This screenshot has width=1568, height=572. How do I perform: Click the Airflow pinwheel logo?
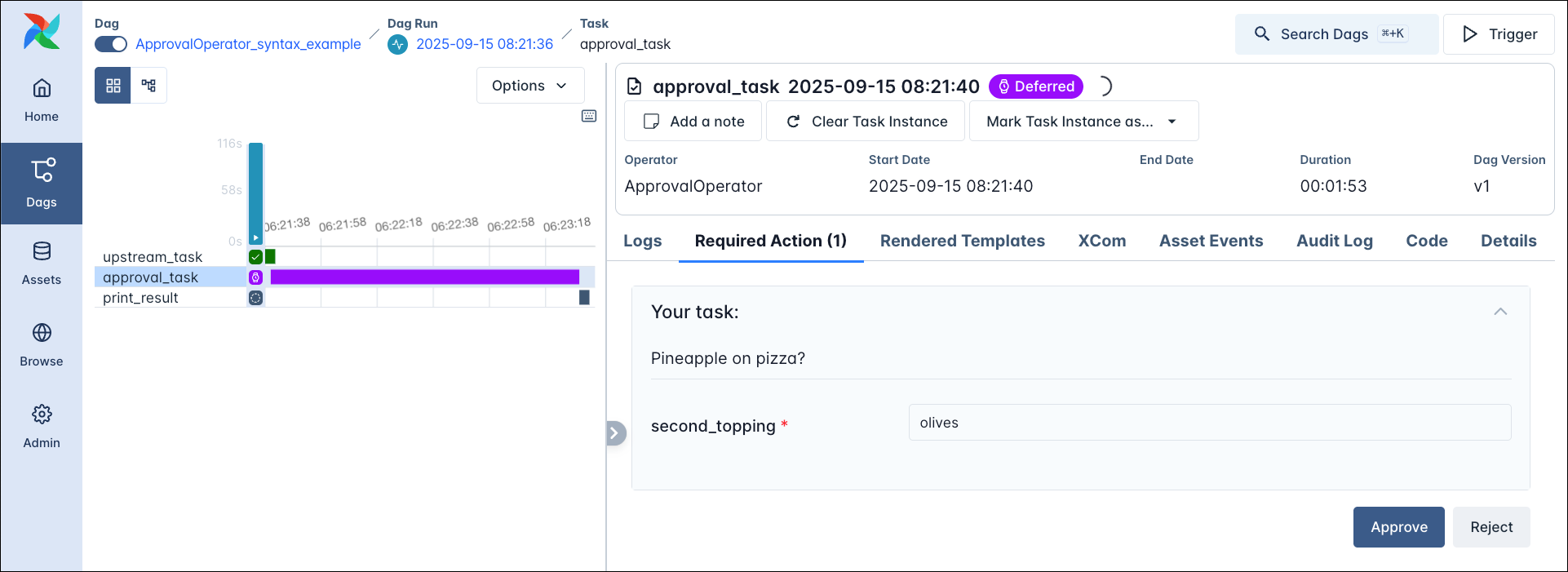click(x=42, y=31)
